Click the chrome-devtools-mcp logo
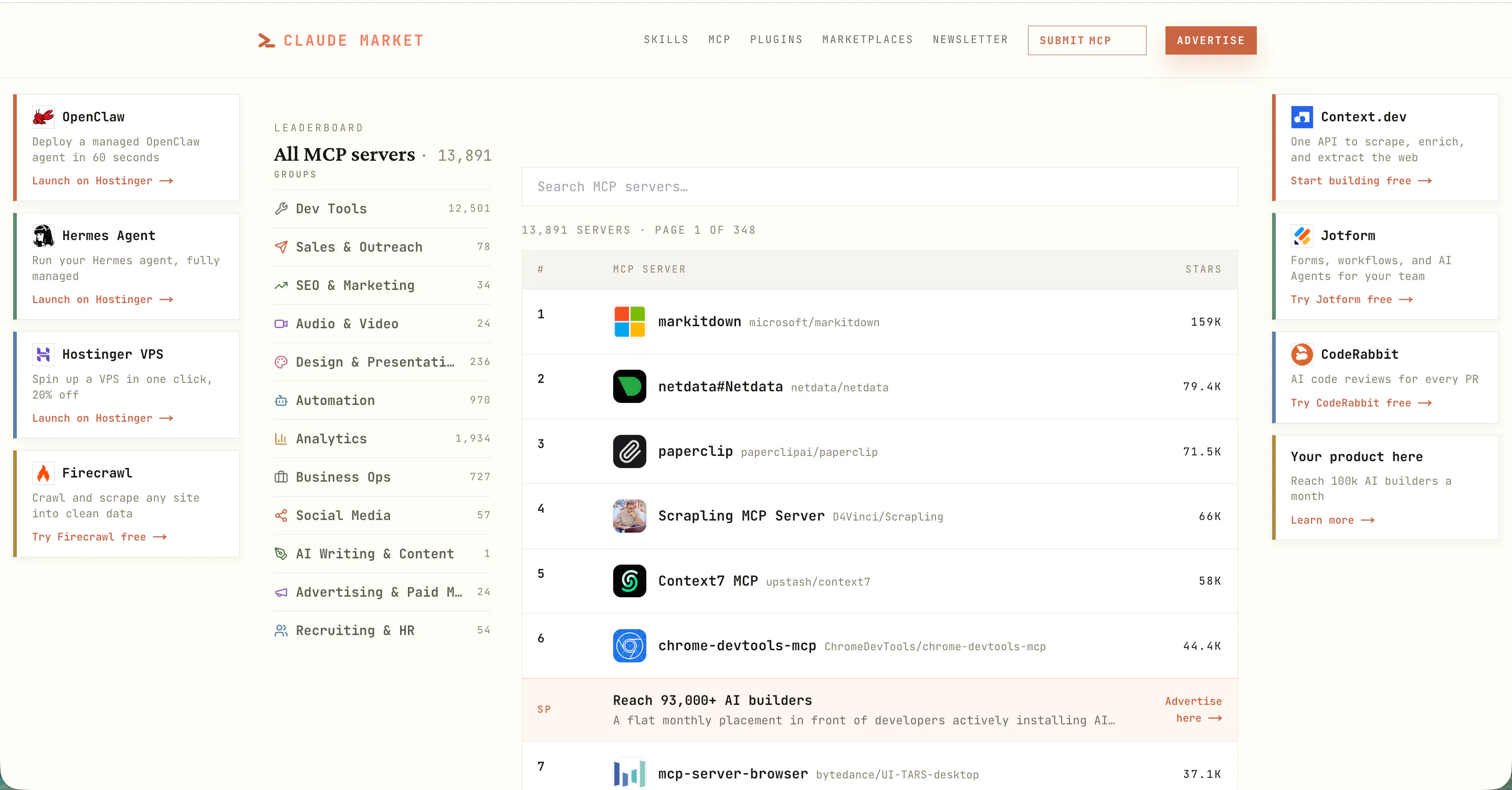 pyautogui.click(x=629, y=646)
